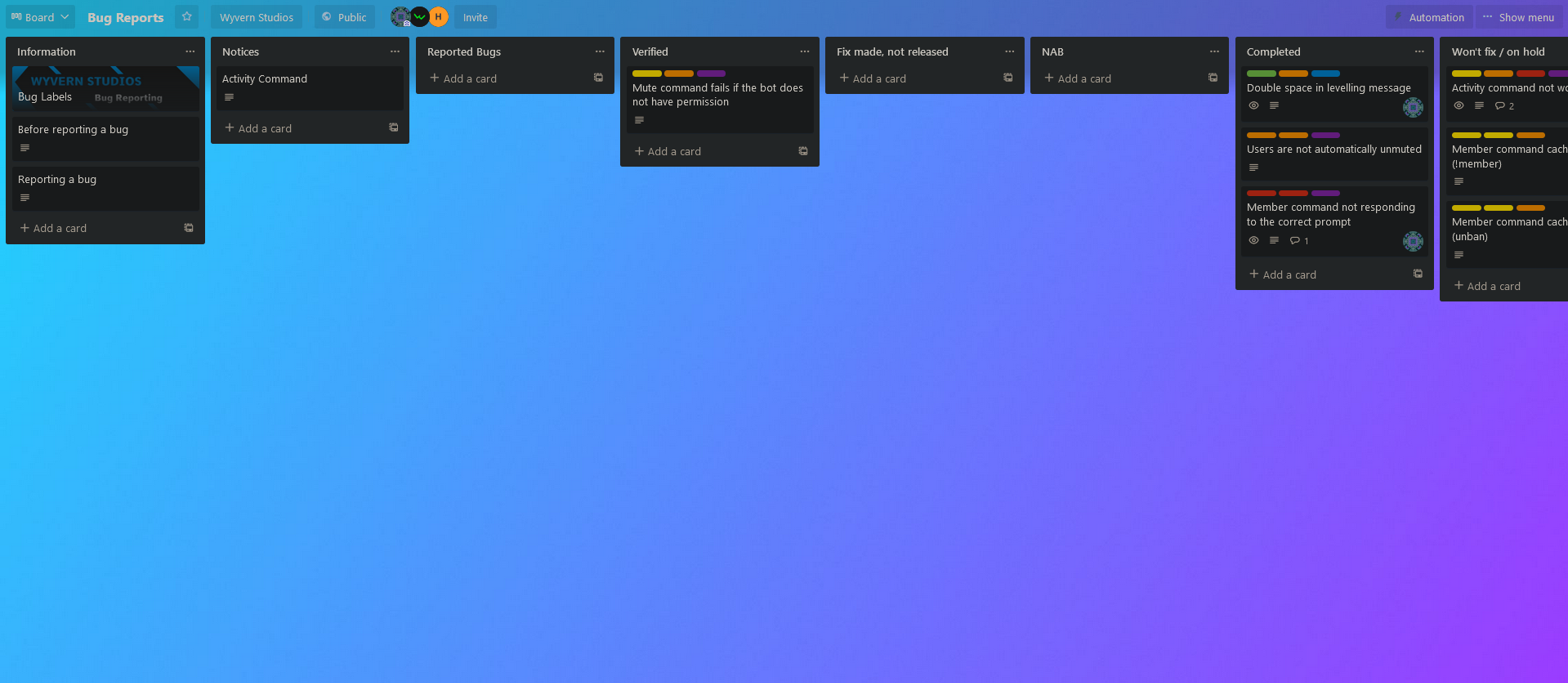This screenshot has width=1568, height=683.
Task: Open NAB list actions menu
Action: (1214, 51)
